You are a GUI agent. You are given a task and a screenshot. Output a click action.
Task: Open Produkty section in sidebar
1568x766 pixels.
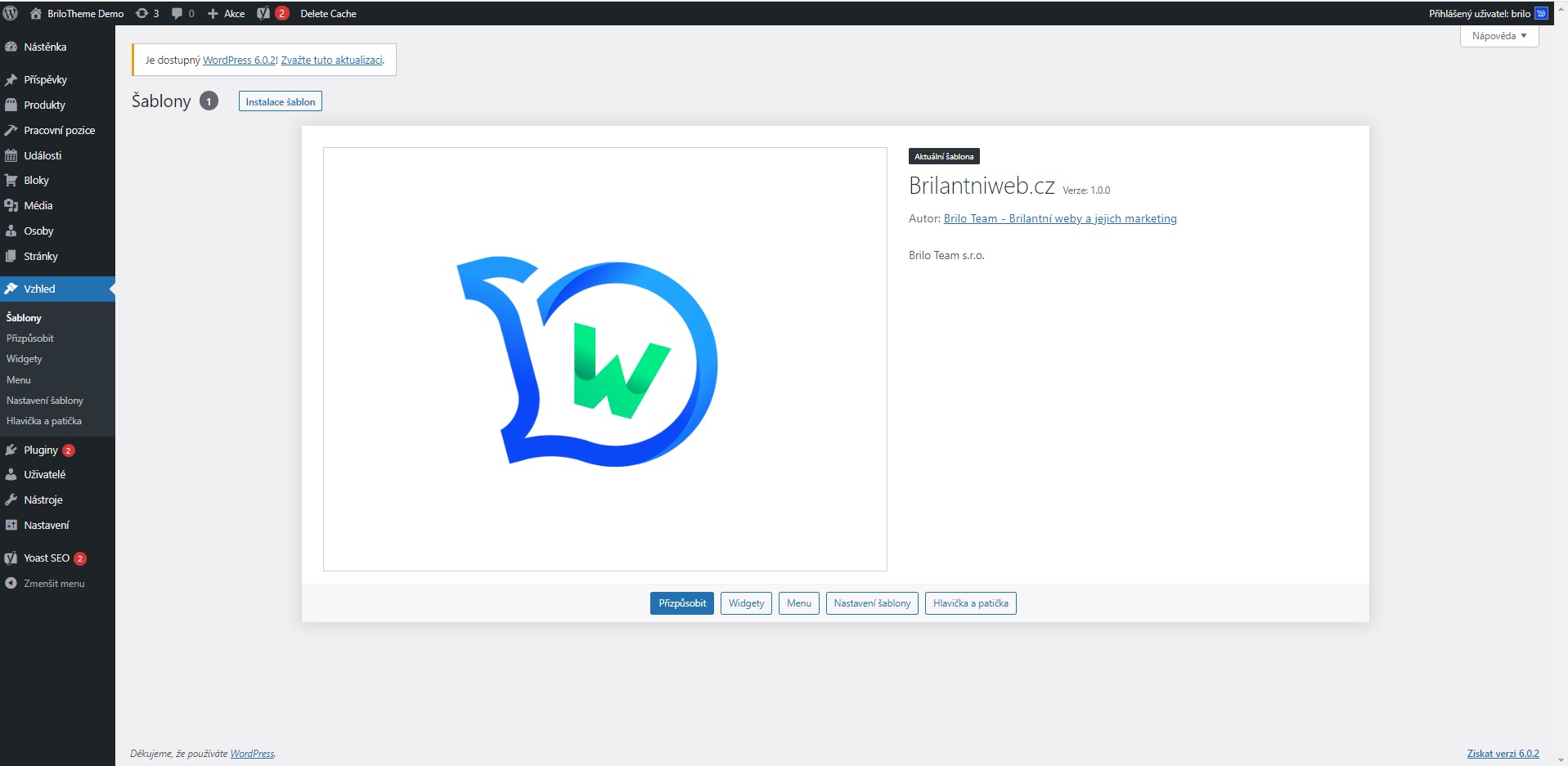[x=44, y=105]
